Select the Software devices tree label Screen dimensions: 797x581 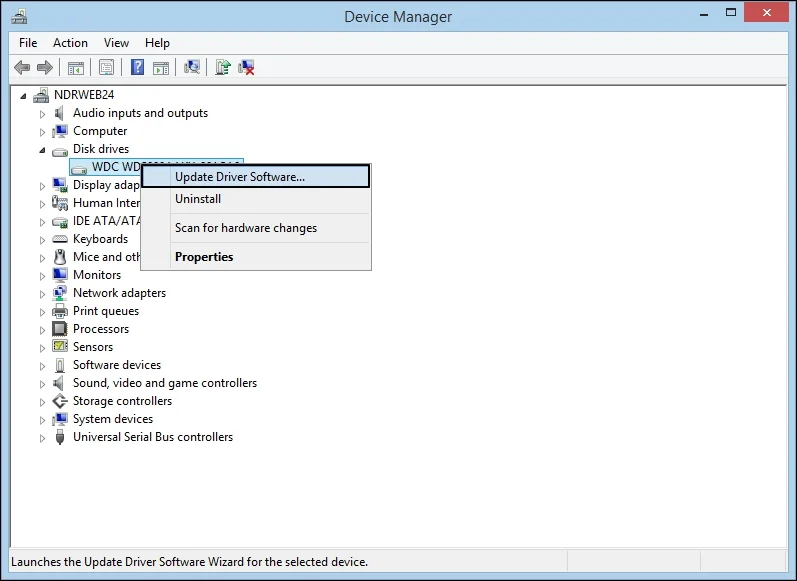tap(117, 365)
